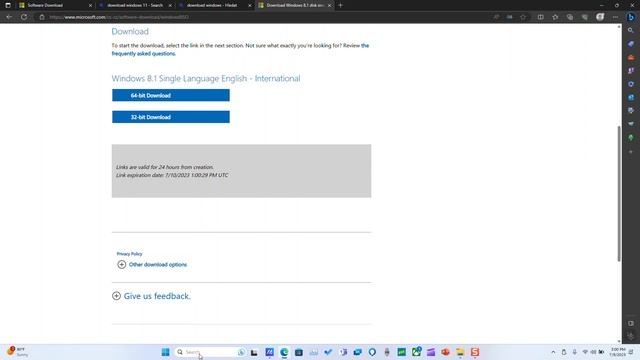Image resolution: width=640 pixels, height=360 pixels.
Task: Show hidden system tray icons
Action: 553,352
